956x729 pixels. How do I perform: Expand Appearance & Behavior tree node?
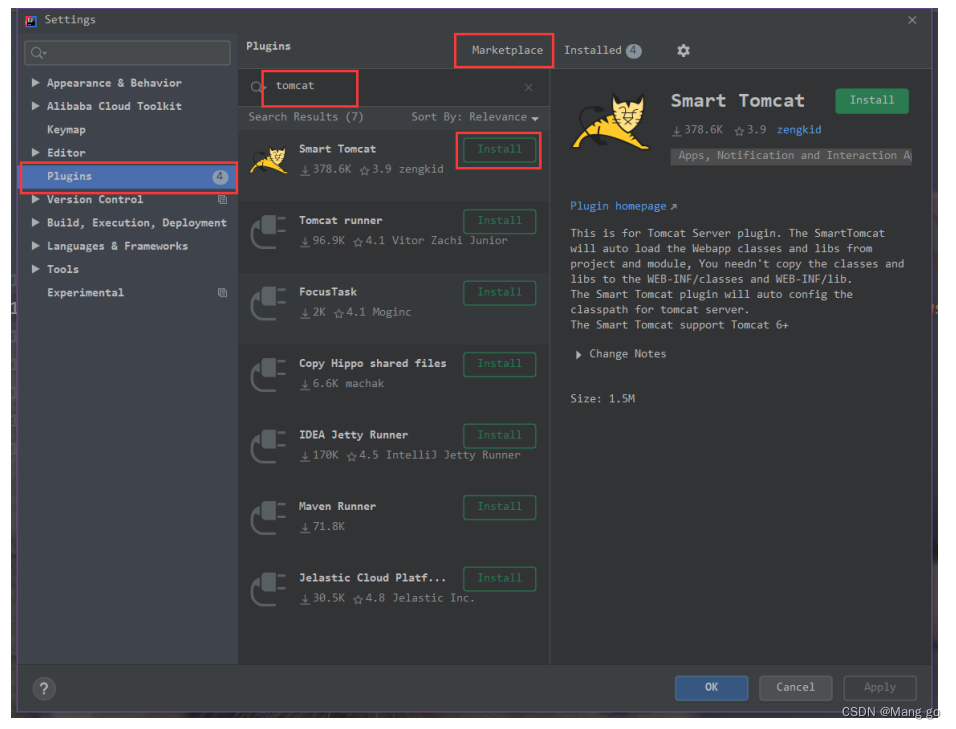[x=35, y=82]
